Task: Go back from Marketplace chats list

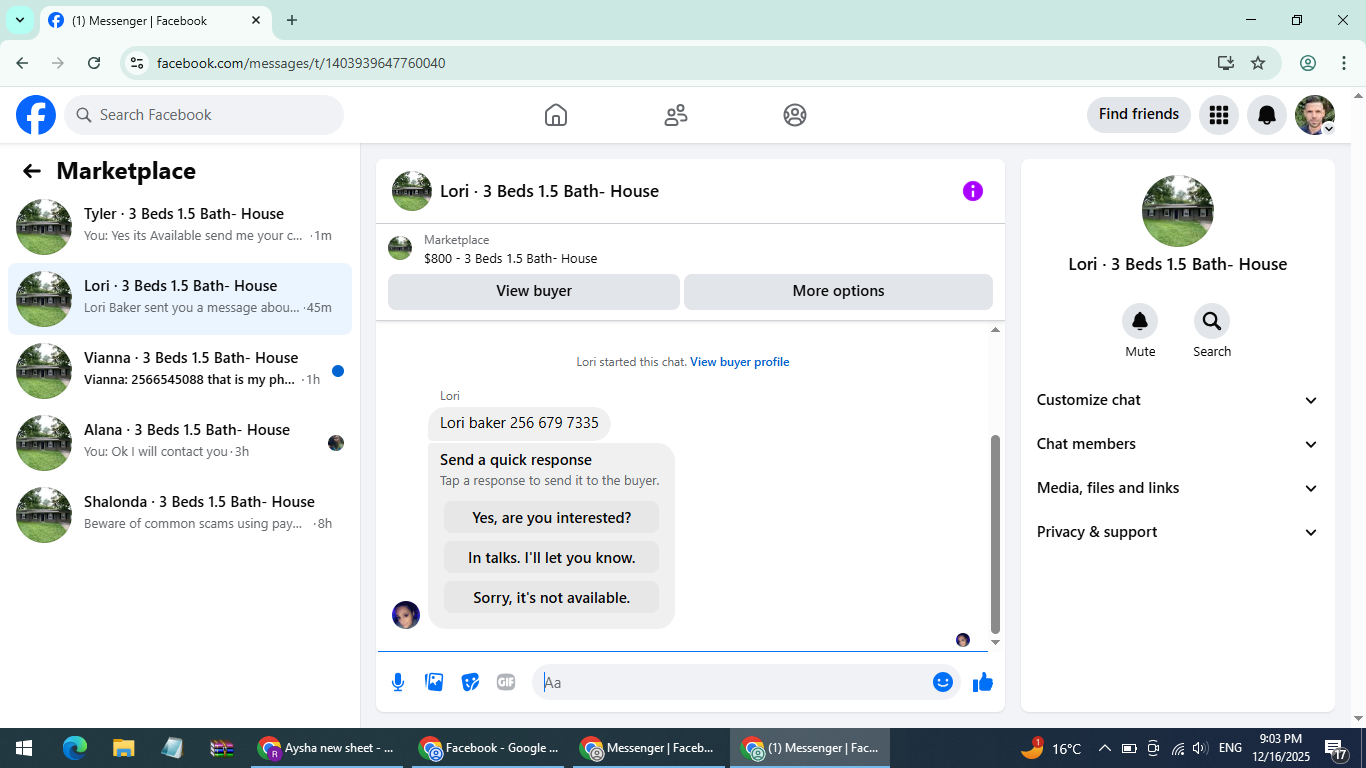Action: tap(32, 171)
